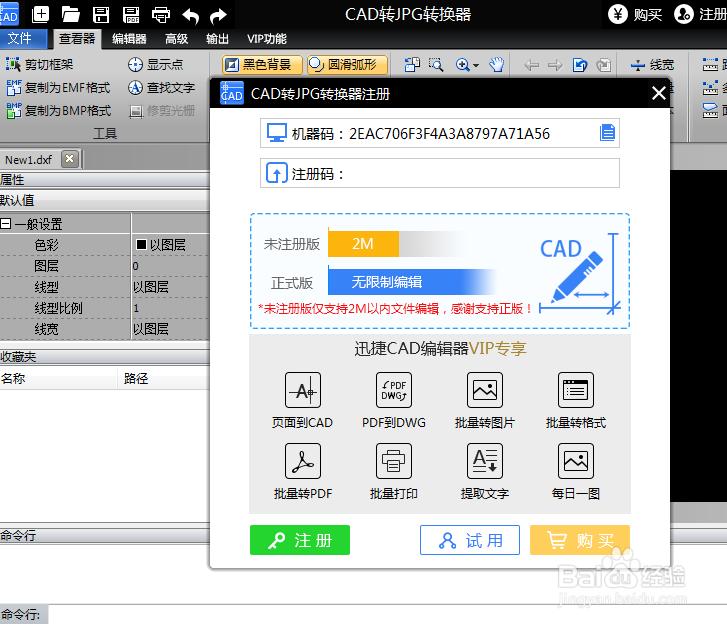The image size is (727, 624).
Task: Toggle 圆滑弧形 option
Action: tap(347, 65)
